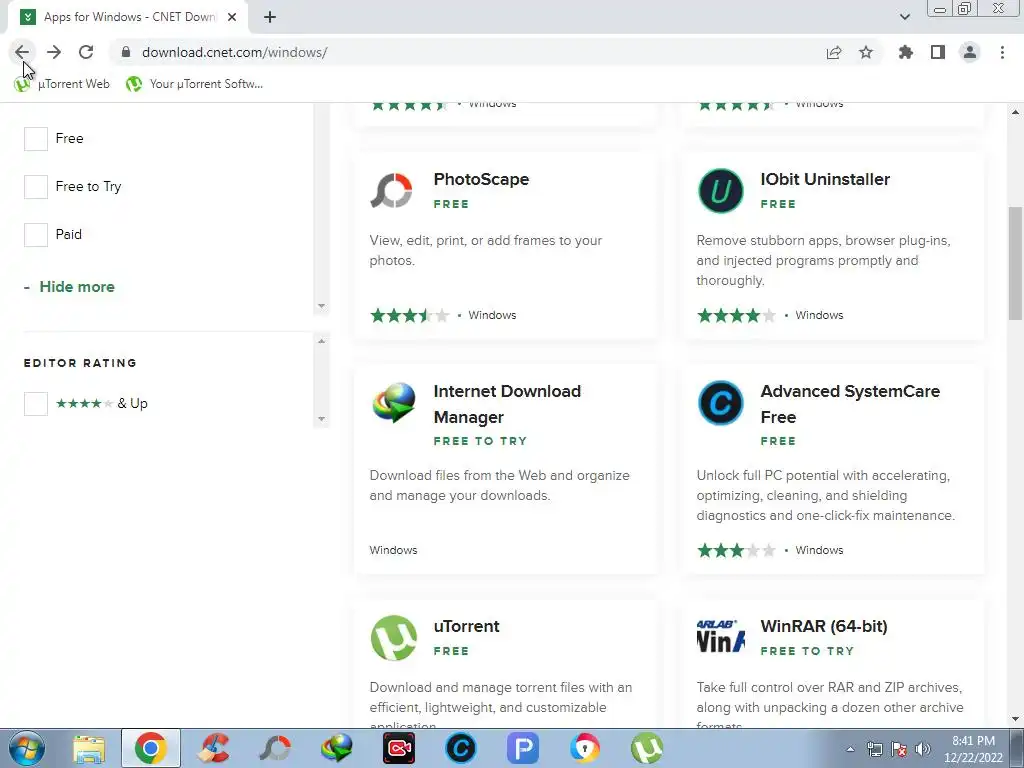Click the browser forward arrow
Viewport: 1024px width, 768px height.
pos(54,52)
